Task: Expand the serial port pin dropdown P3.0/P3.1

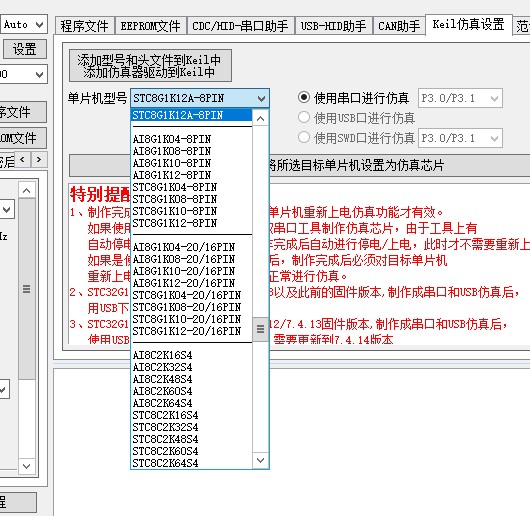Action: [460, 98]
